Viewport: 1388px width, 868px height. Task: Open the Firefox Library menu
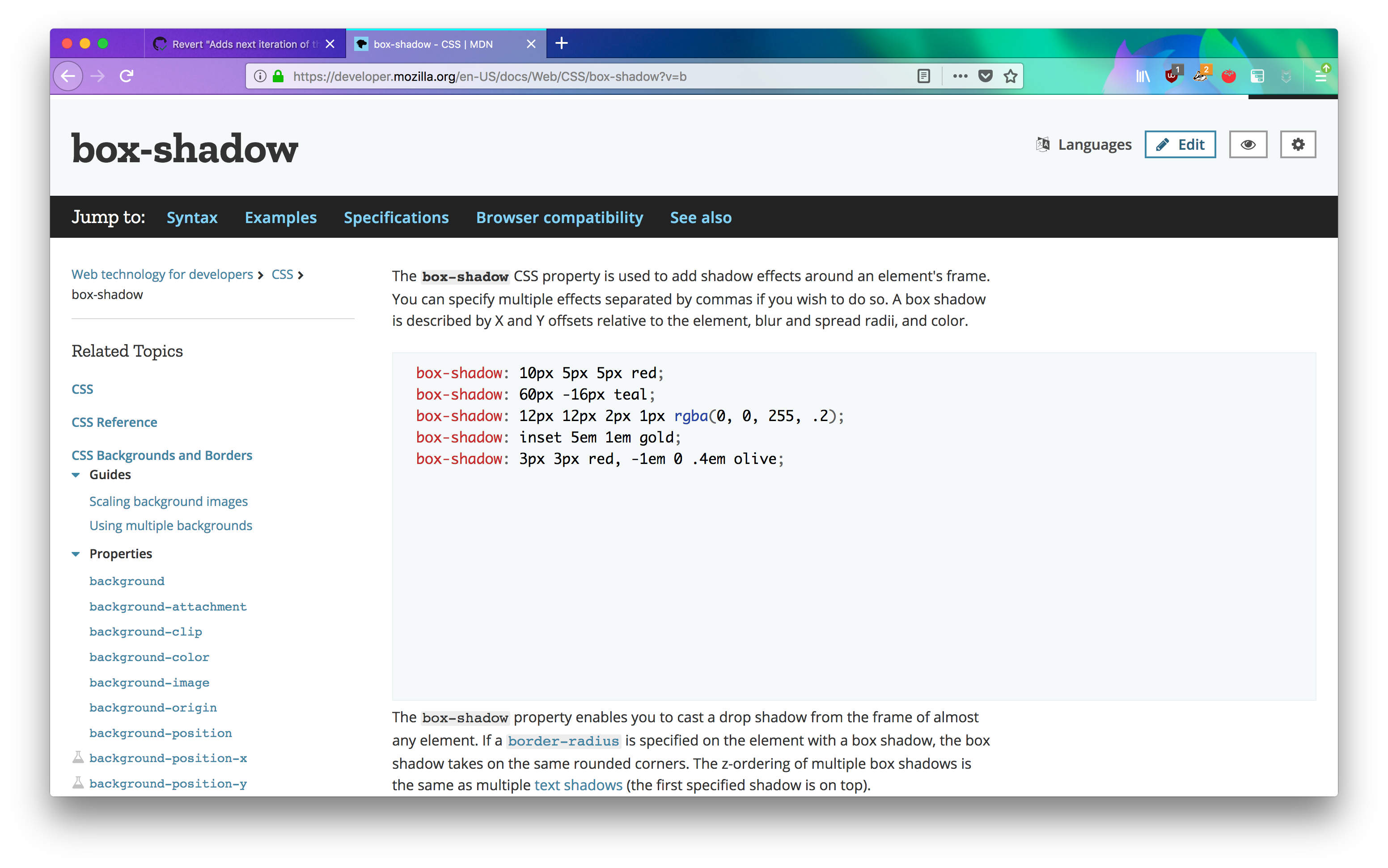click(x=1143, y=76)
